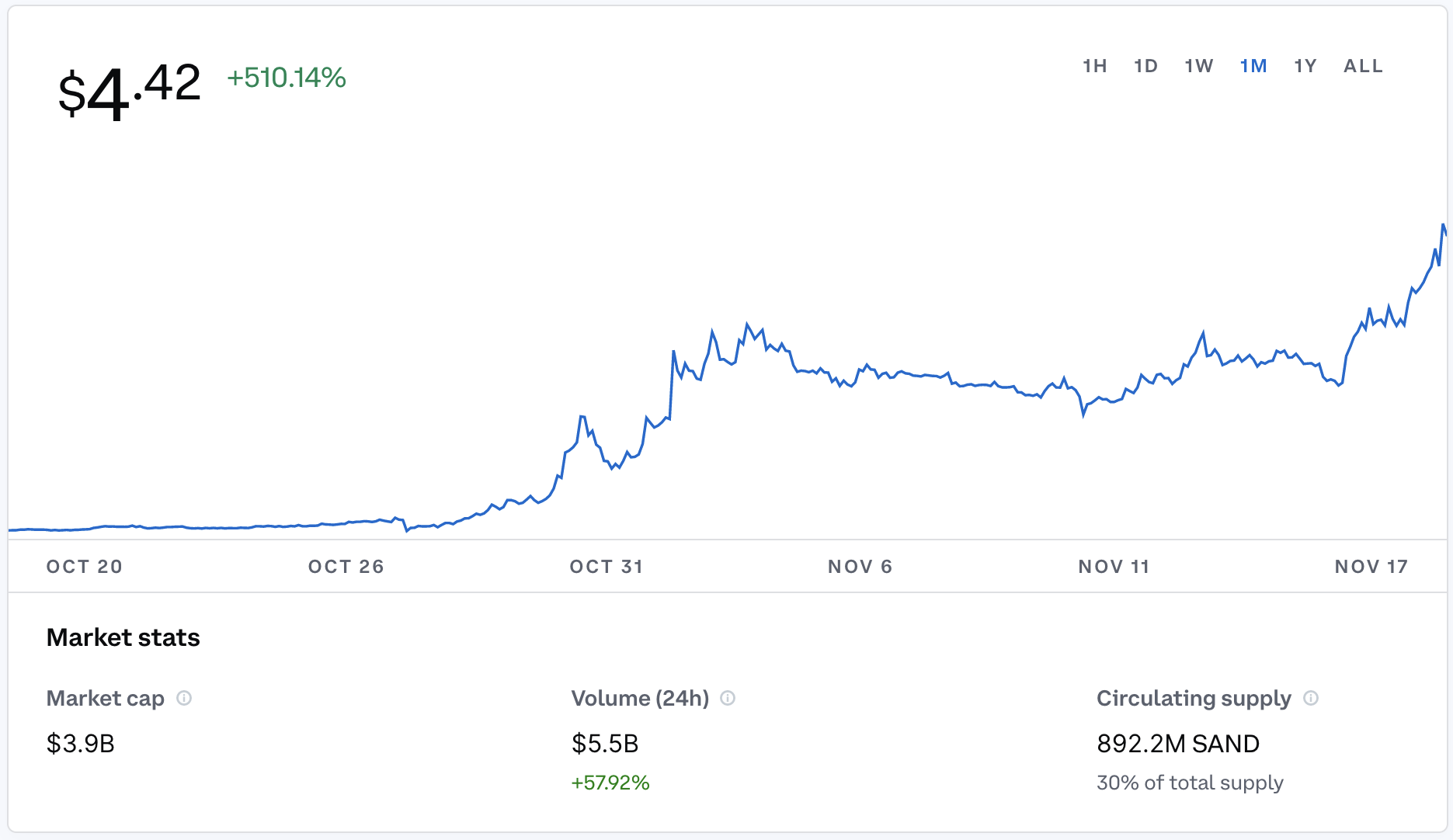1453x840 pixels.
Task: Open the Market cap info icon
Action: (184, 698)
